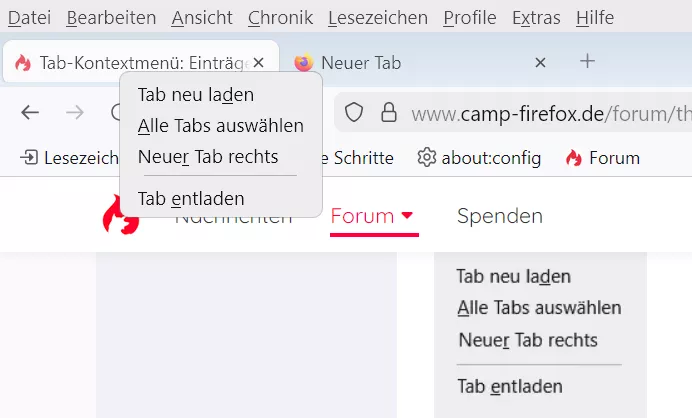Screen dimensions: 692x418
Task: Click Neuer Tab rechts in context menu
Action: [x=208, y=157]
